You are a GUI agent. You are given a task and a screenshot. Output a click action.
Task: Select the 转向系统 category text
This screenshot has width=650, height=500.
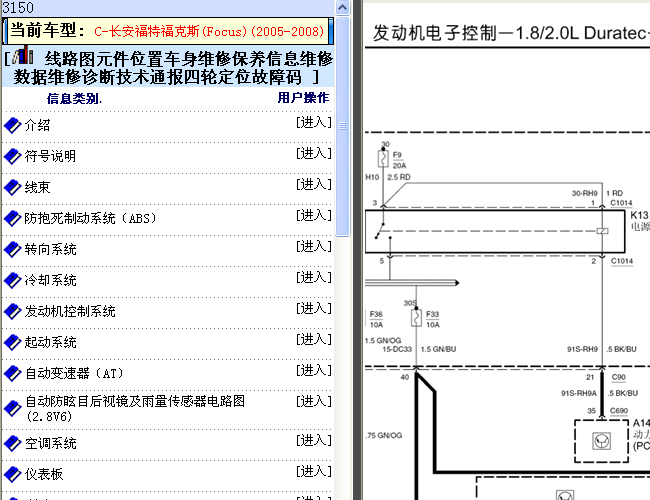(x=50, y=249)
